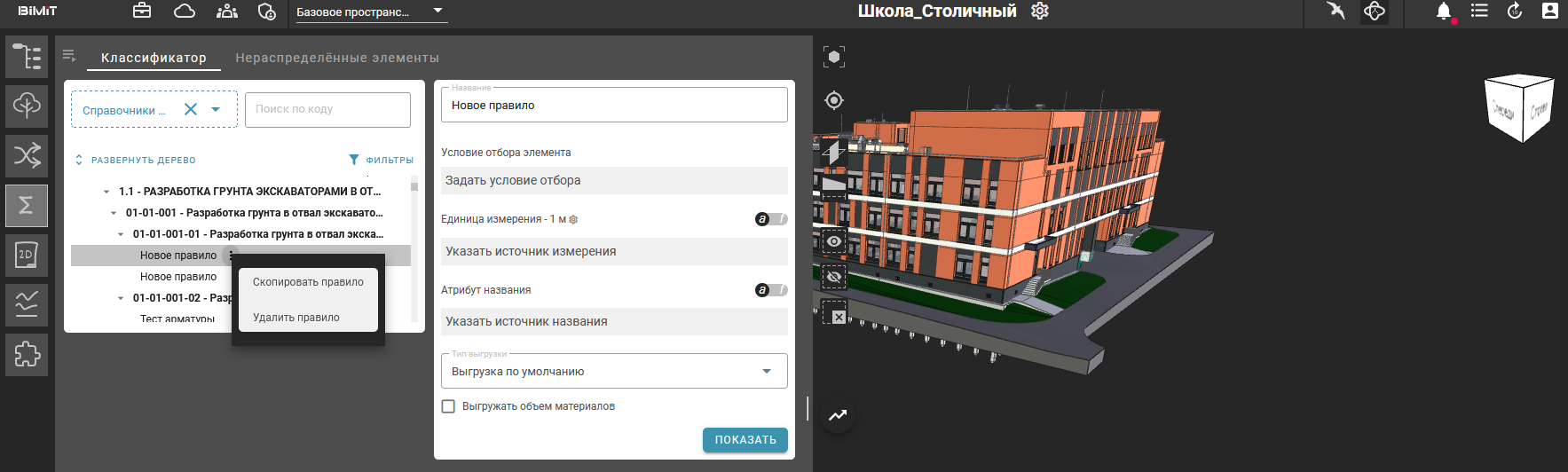The height and width of the screenshot is (472, 1568).
Task: Open the puzzle plugins sidebar icon
Action: click(27, 355)
